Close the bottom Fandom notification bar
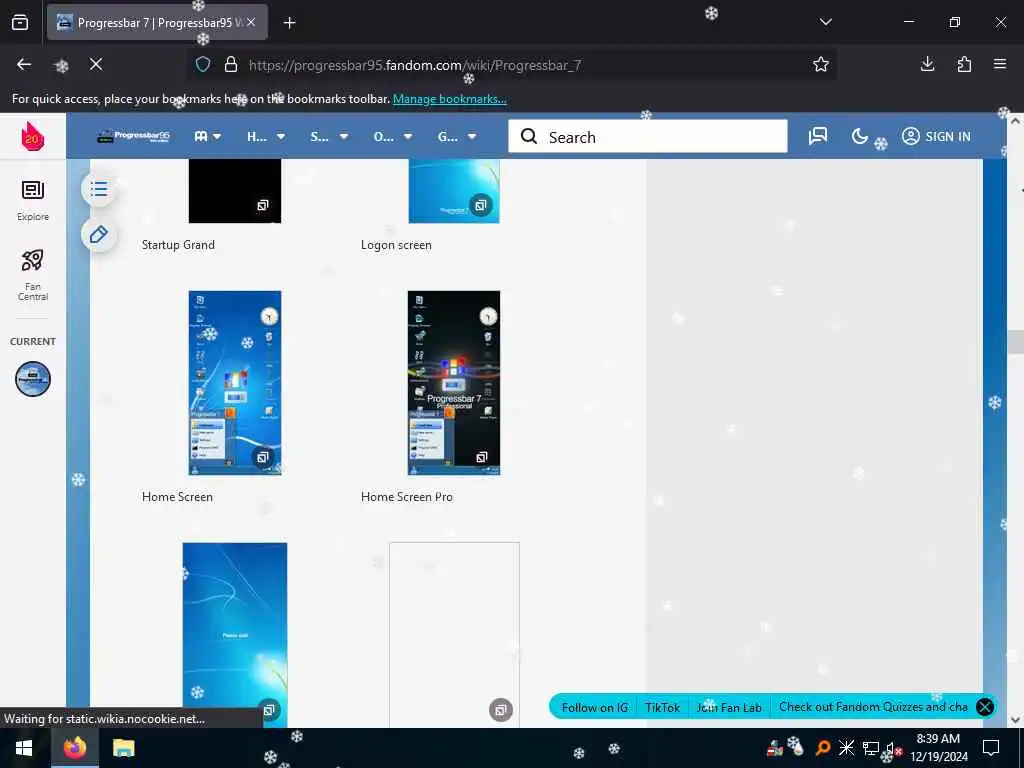 tap(985, 707)
